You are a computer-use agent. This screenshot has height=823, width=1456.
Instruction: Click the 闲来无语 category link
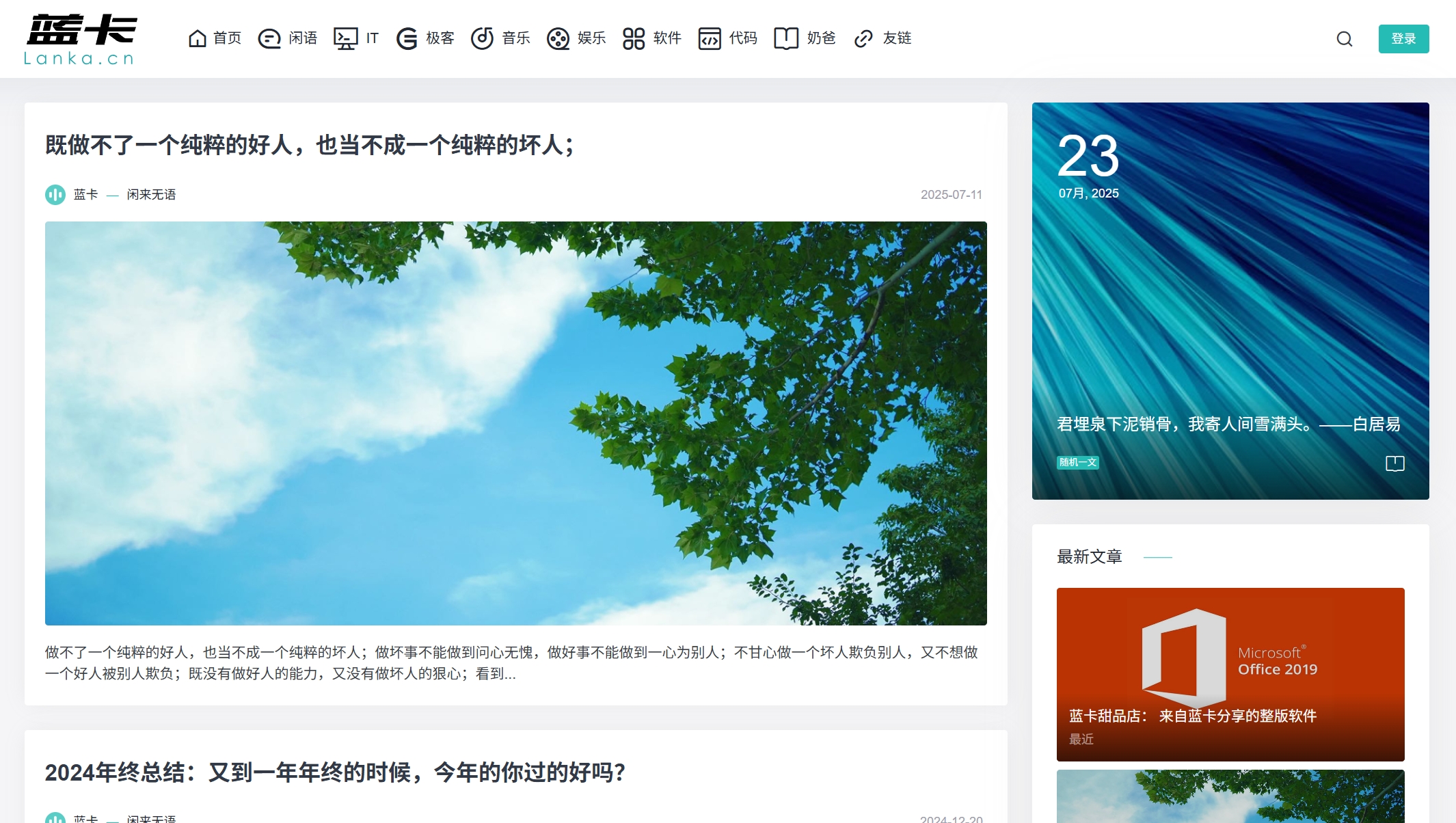click(x=151, y=195)
